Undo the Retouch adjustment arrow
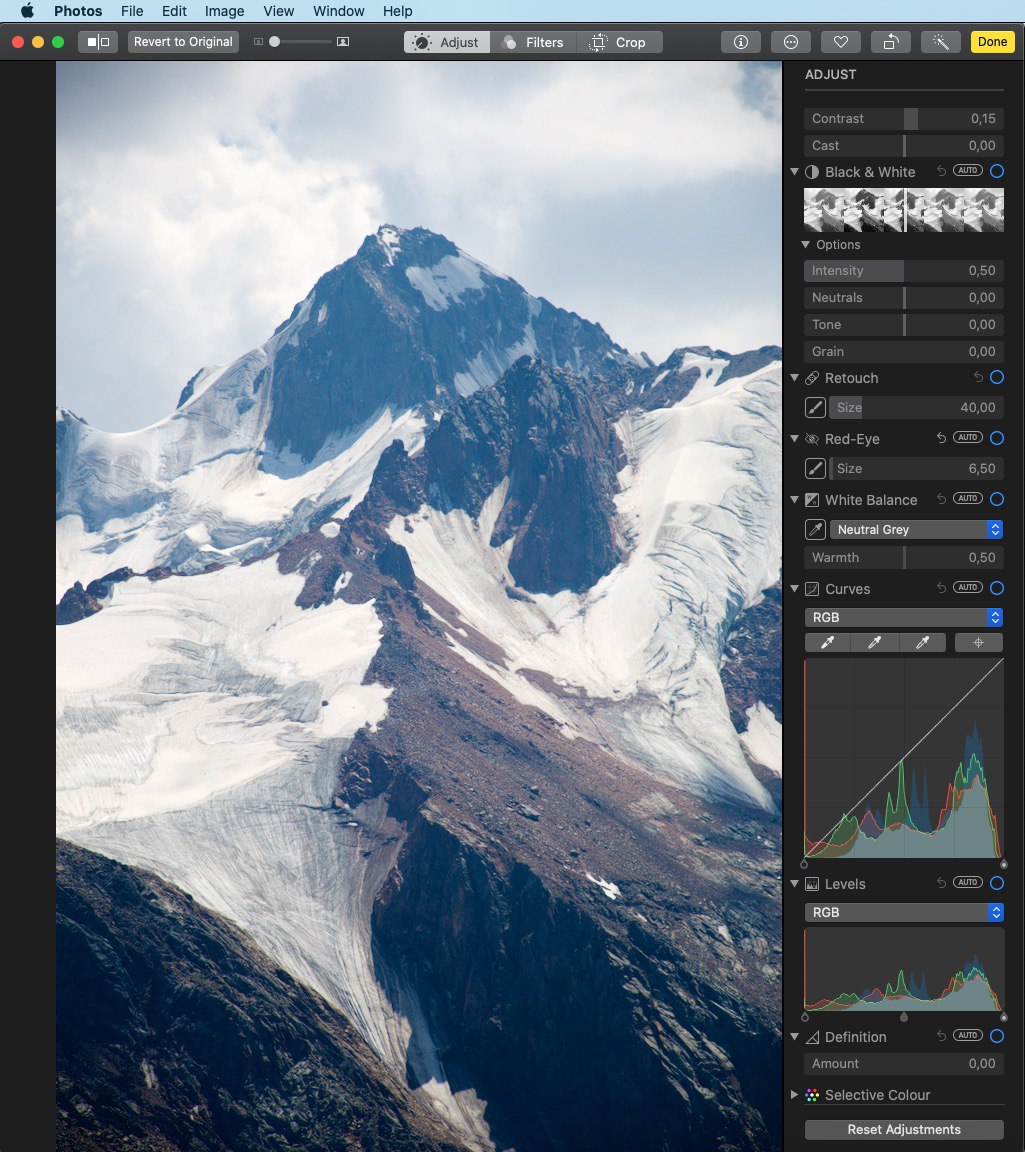The width and height of the screenshot is (1025, 1152). click(978, 377)
